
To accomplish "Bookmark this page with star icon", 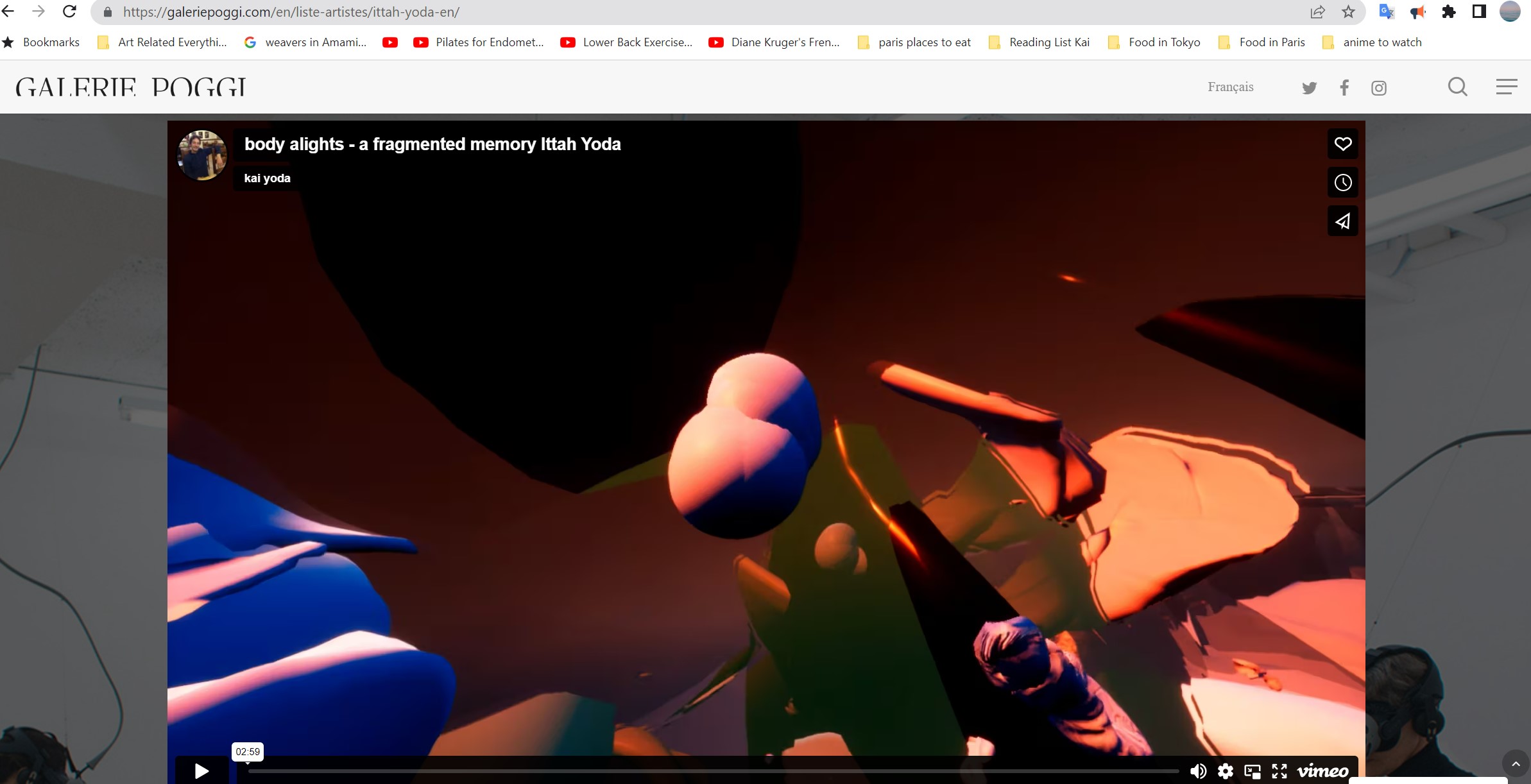I will click(x=1348, y=12).
